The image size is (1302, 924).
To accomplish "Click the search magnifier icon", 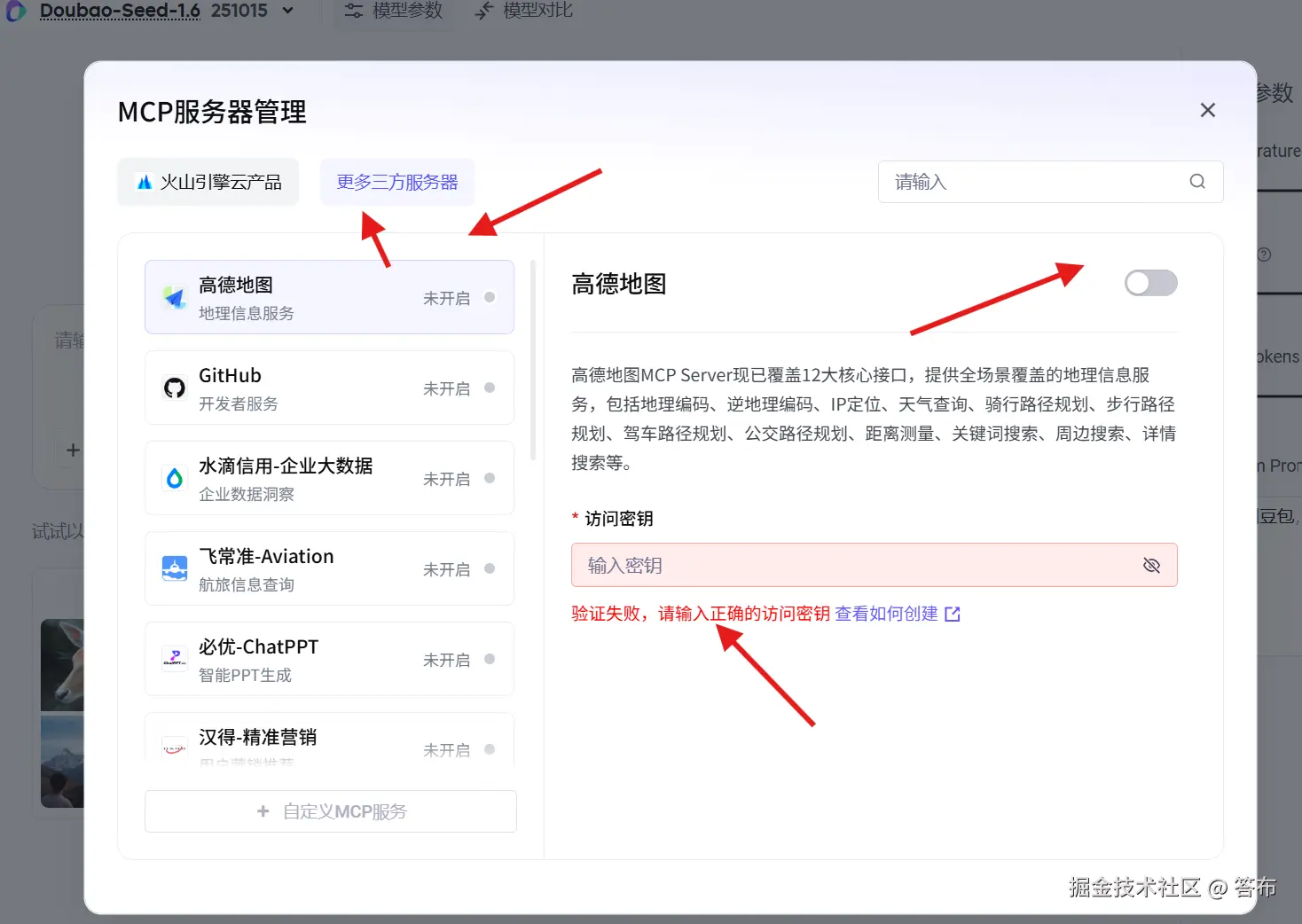I will pyautogui.click(x=1197, y=182).
